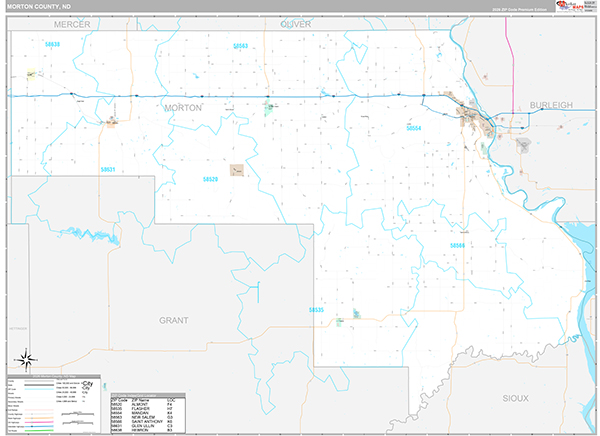Click ZIP code 58563 on the map
Viewport: 600px width, 436px height.
click(240, 46)
